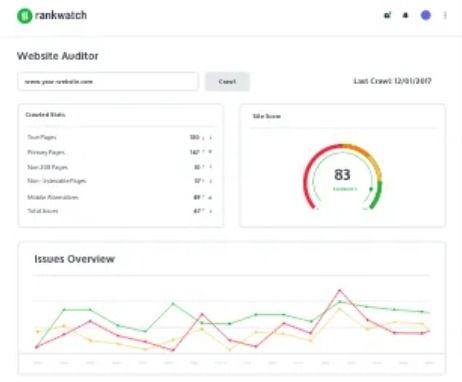The image size is (462, 382).
Task: Click the Non-Indexable Pages stat label
Action: click(x=57, y=181)
